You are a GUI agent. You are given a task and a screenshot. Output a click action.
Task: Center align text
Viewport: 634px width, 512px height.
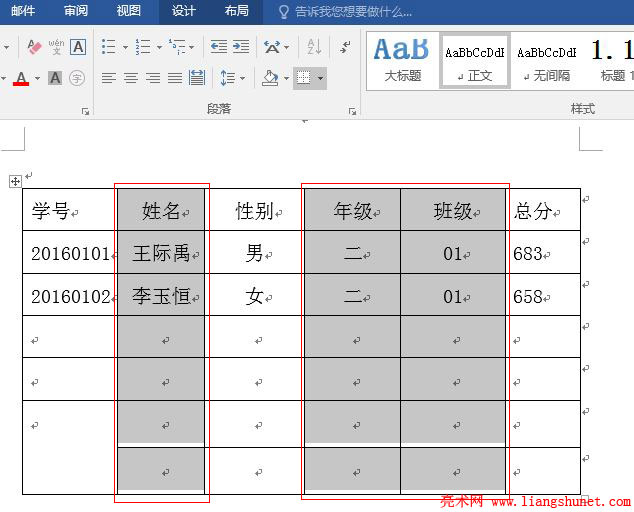click(131, 78)
